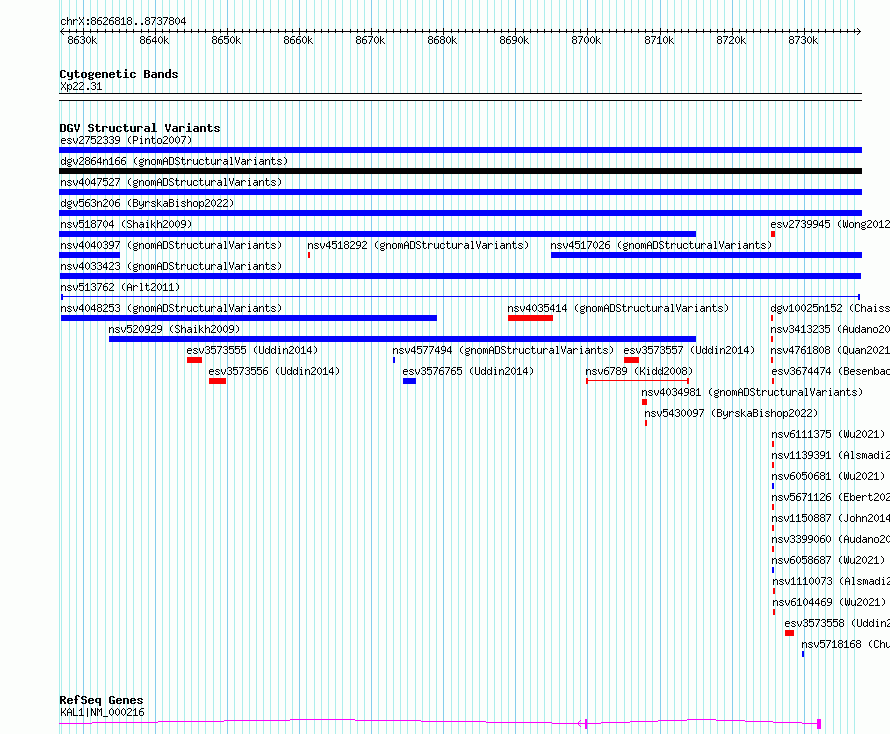The width and height of the screenshot is (890, 734).
Task: Click the nsv4518292 variant label
Action: (418, 245)
